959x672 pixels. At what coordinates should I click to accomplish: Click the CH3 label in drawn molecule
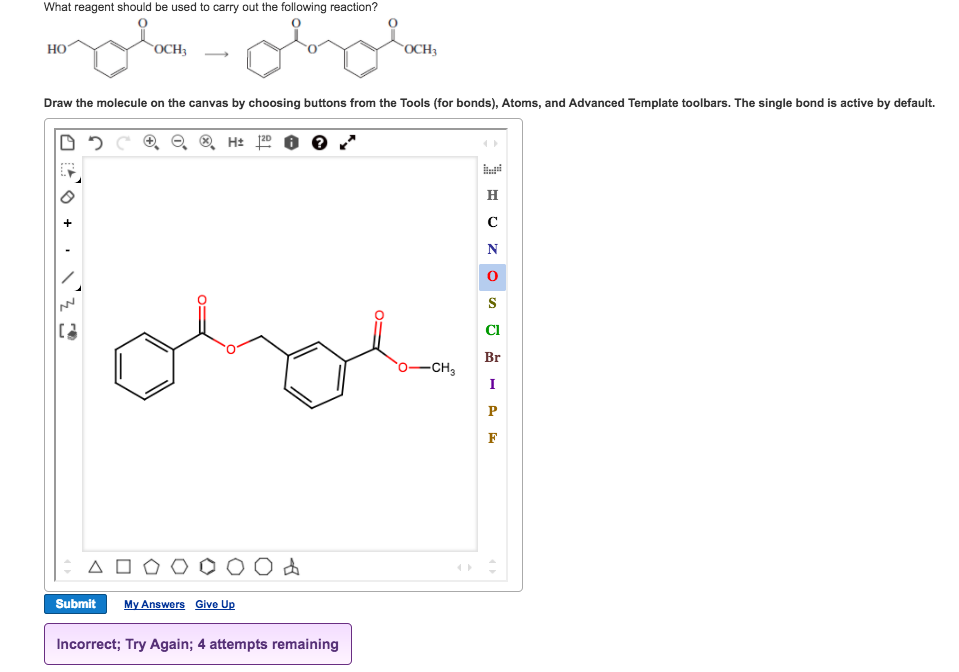[x=443, y=368]
